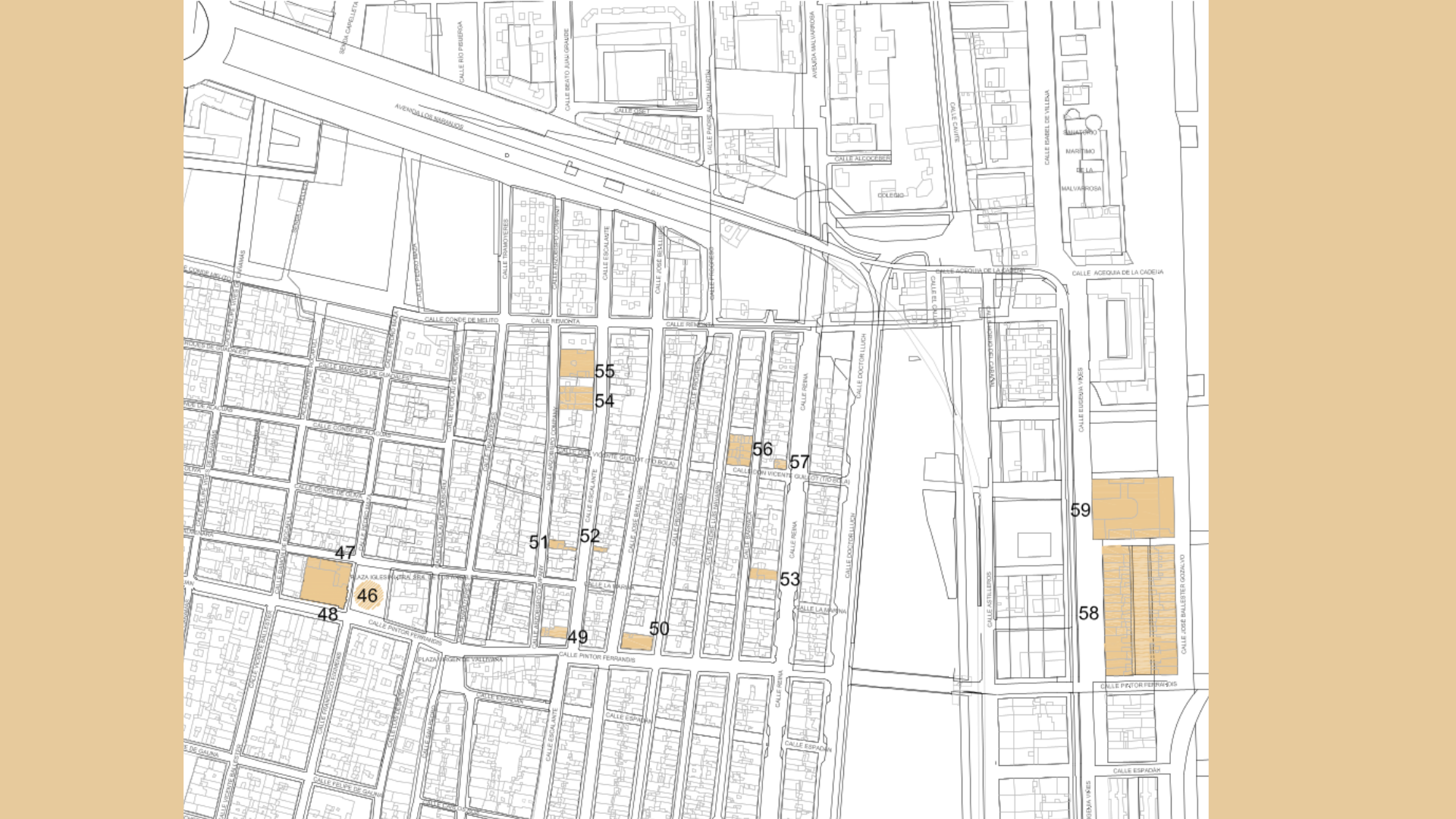Click the Colegio building label
This screenshot has width=1456, height=819.
890,196
